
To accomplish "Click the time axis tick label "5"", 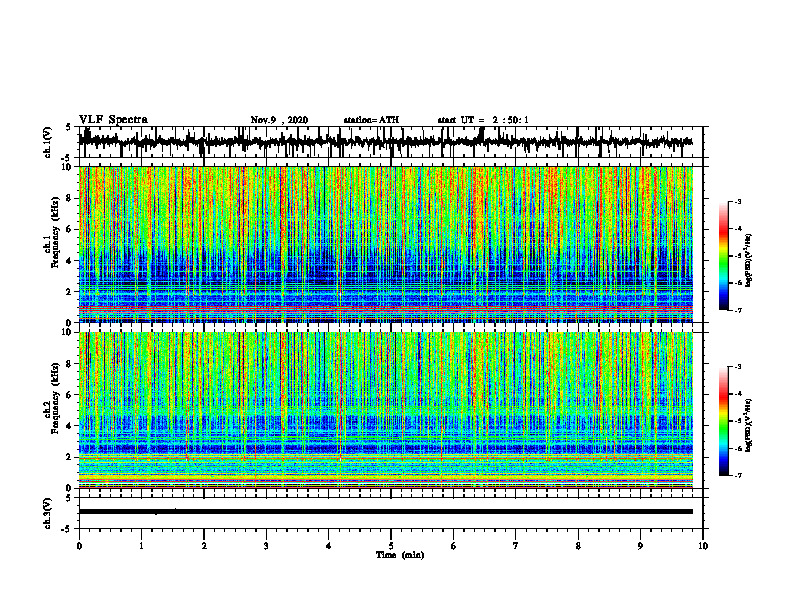I will click(391, 546).
